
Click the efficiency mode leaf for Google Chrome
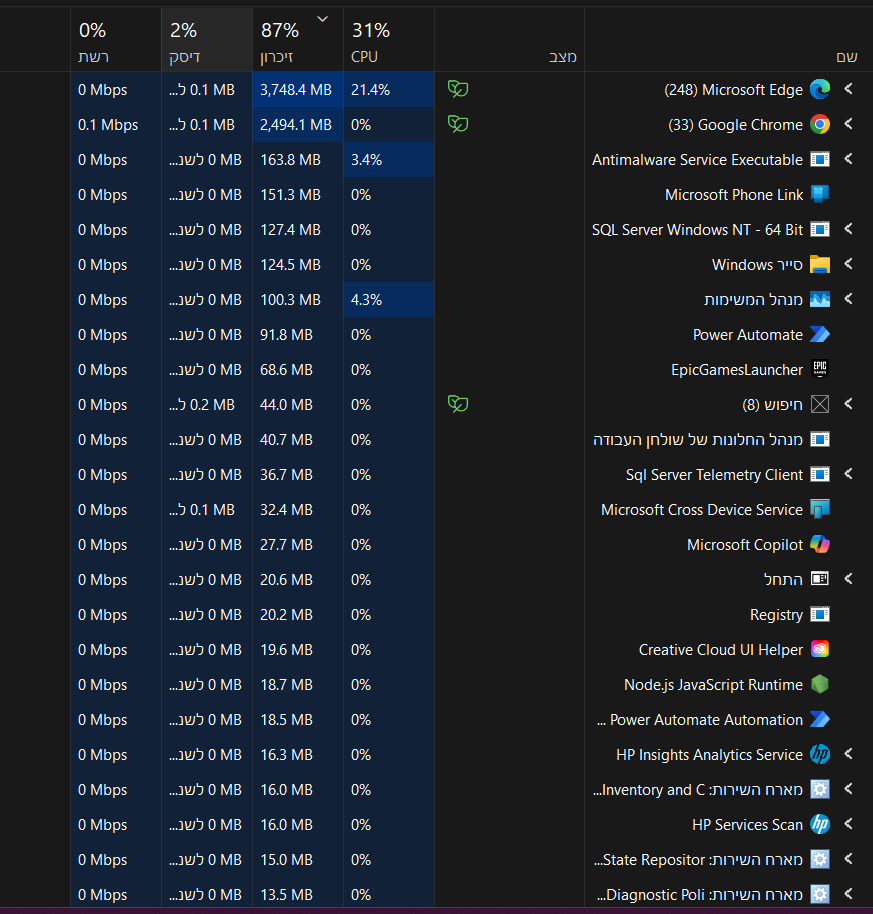(458, 125)
